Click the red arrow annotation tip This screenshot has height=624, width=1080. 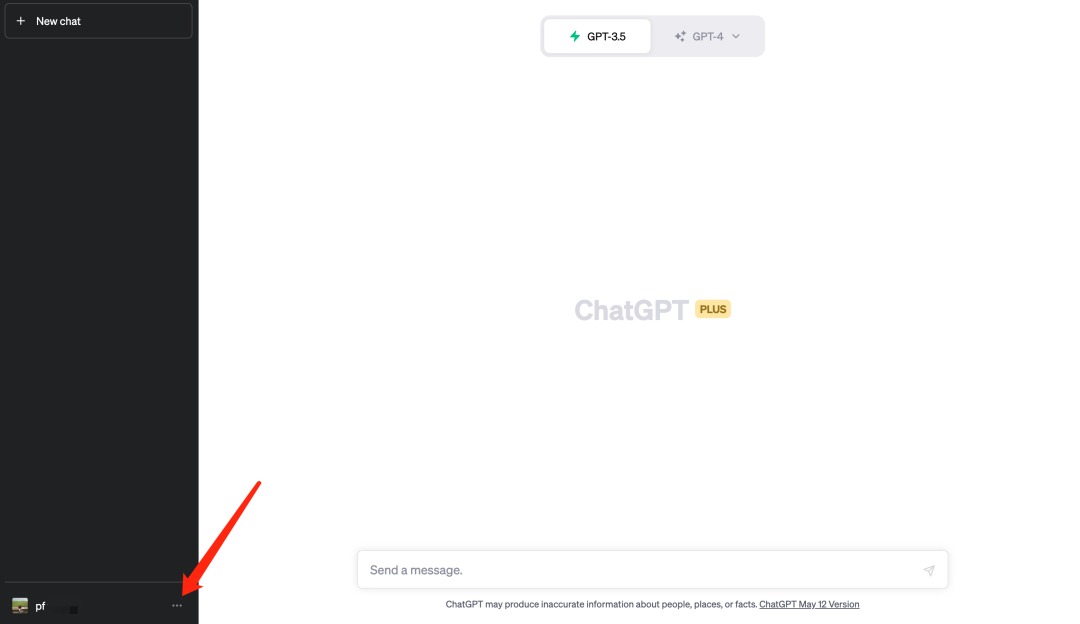click(185, 592)
